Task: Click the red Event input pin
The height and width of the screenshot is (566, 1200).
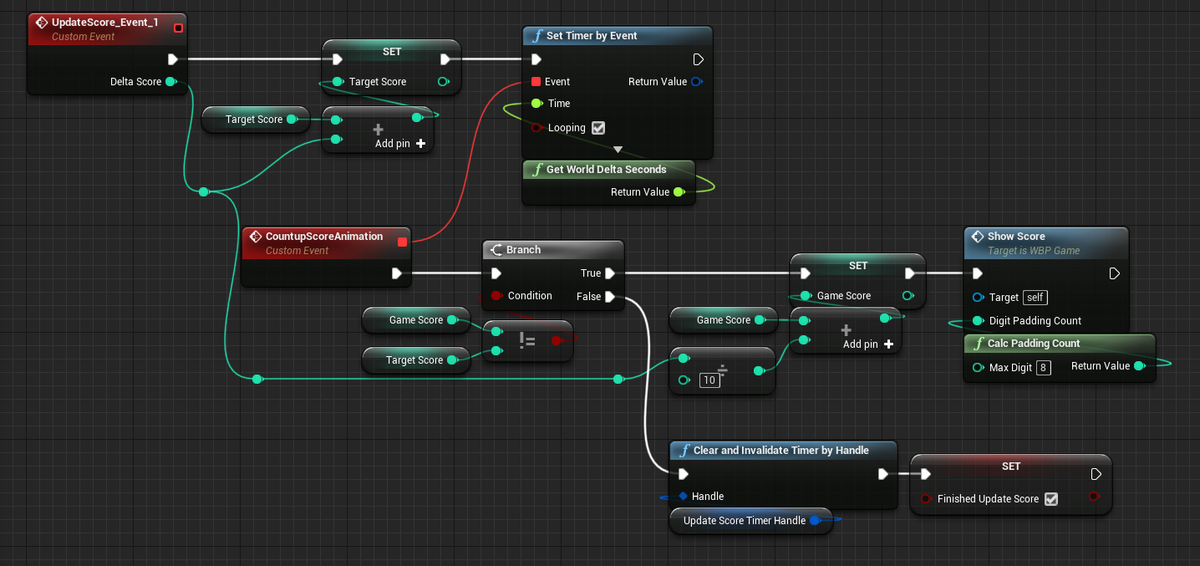Action: (536, 82)
